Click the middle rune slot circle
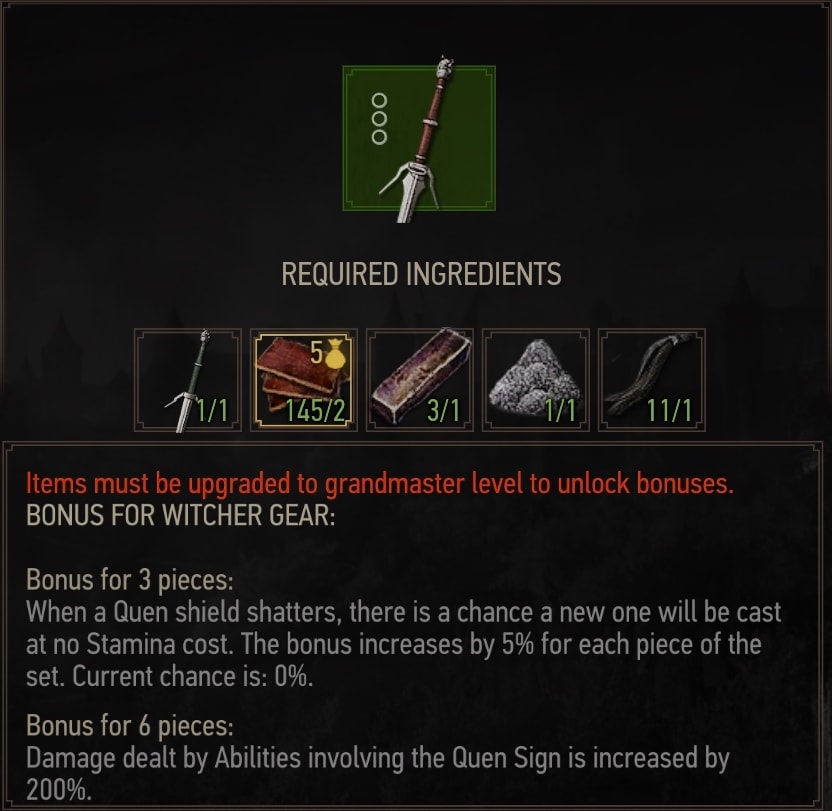This screenshot has height=811, width=832. tap(379, 118)
